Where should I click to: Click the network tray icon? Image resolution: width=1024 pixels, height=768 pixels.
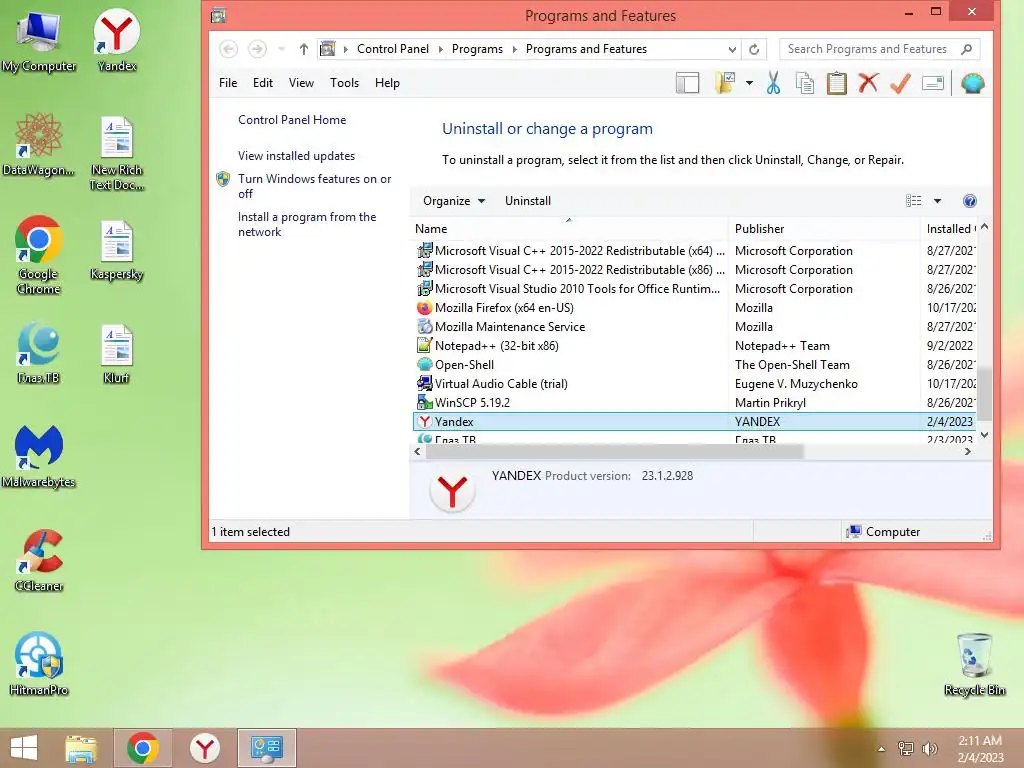tap(906, 748)
